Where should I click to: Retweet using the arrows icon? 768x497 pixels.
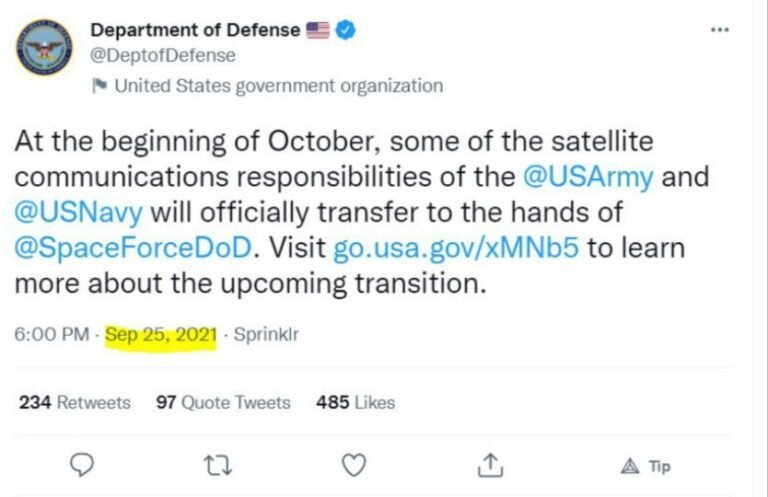point(217,464)
